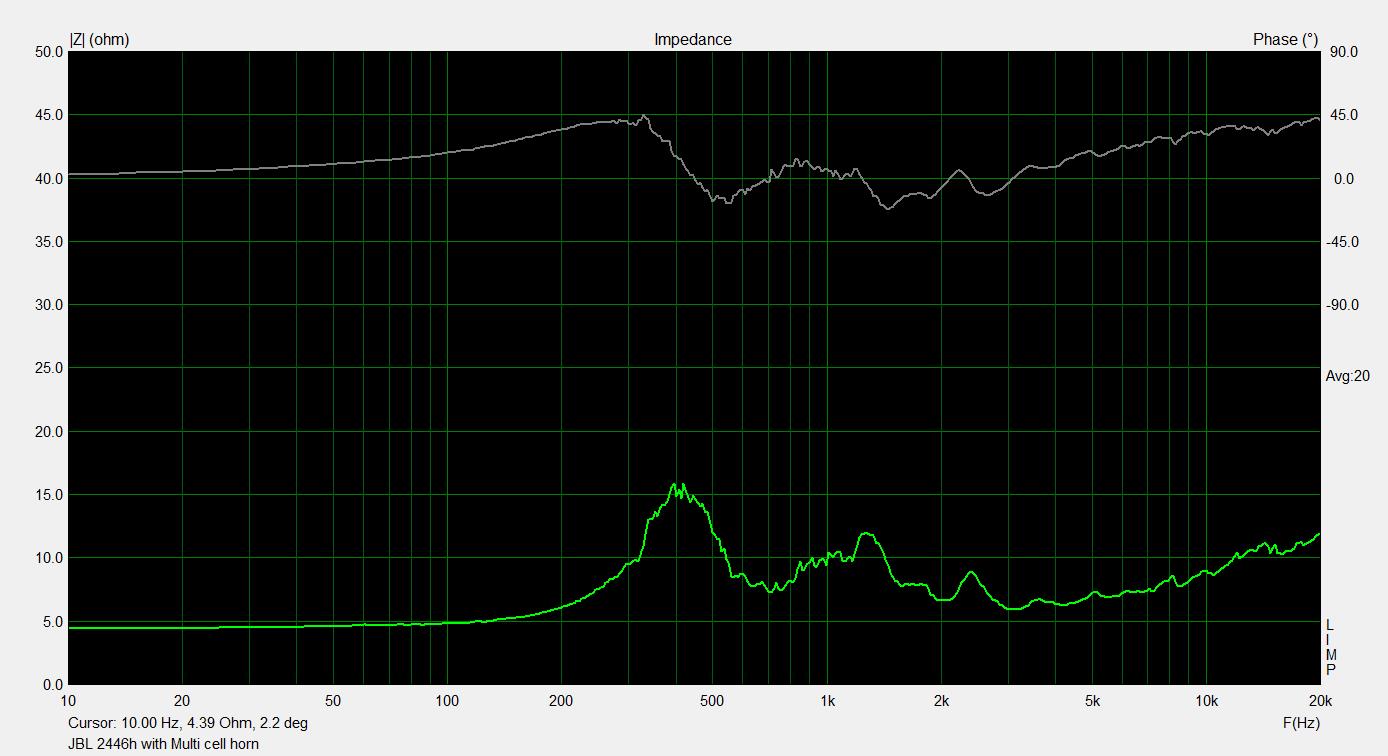Click the 1k frequency axis tick label
This screenshot has height=756, width=1388.
coord(827,701)
